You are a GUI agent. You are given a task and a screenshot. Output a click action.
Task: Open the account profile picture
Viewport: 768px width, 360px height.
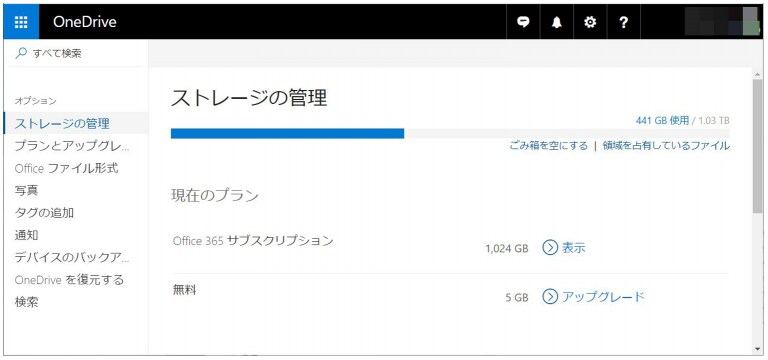(x=722, y=22)
